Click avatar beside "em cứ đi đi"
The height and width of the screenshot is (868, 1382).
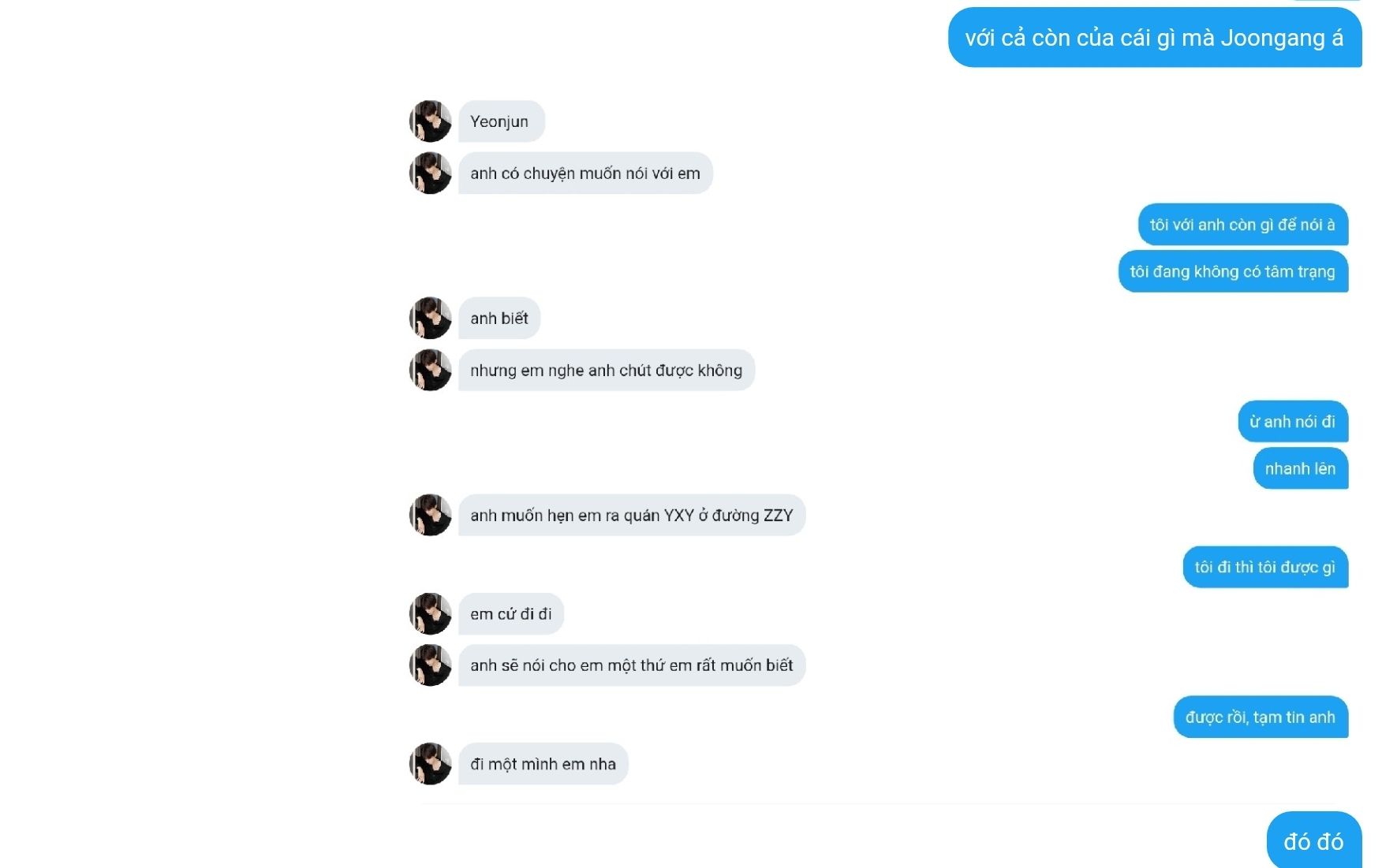tap(430, 614)
